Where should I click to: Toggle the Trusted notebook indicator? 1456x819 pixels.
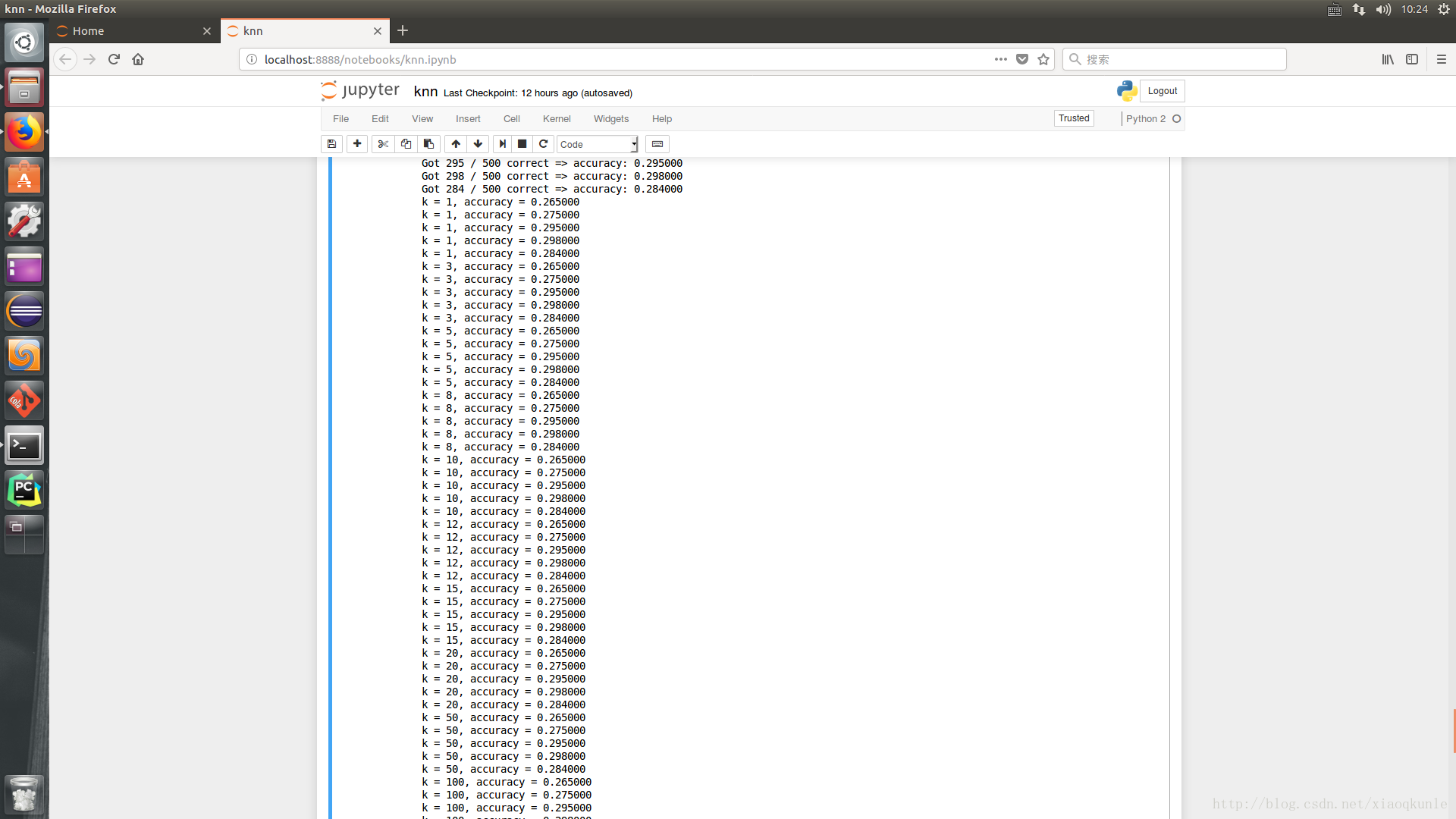click(x=1074, y=118)
